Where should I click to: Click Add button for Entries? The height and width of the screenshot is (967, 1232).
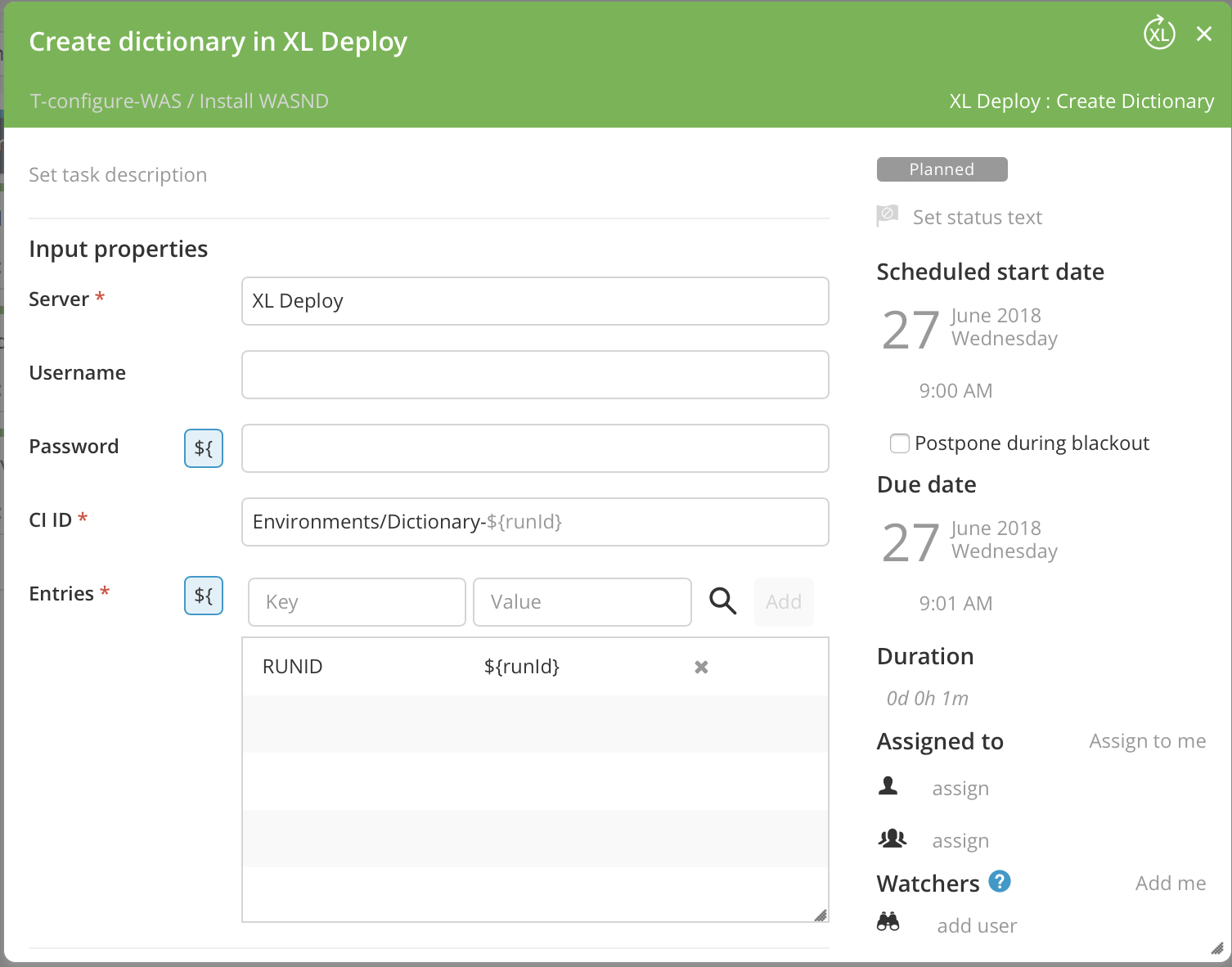pyautogui.click(x=784, y=602)
